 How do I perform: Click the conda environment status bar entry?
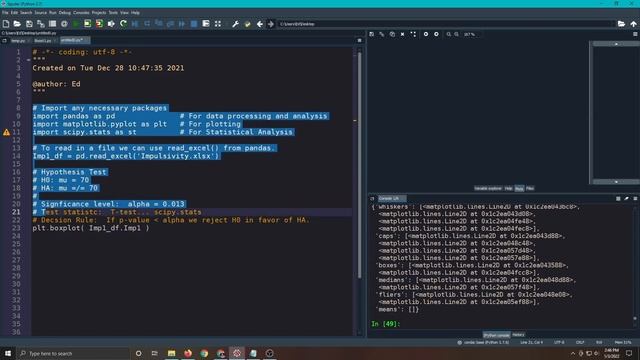click(483, 342)
